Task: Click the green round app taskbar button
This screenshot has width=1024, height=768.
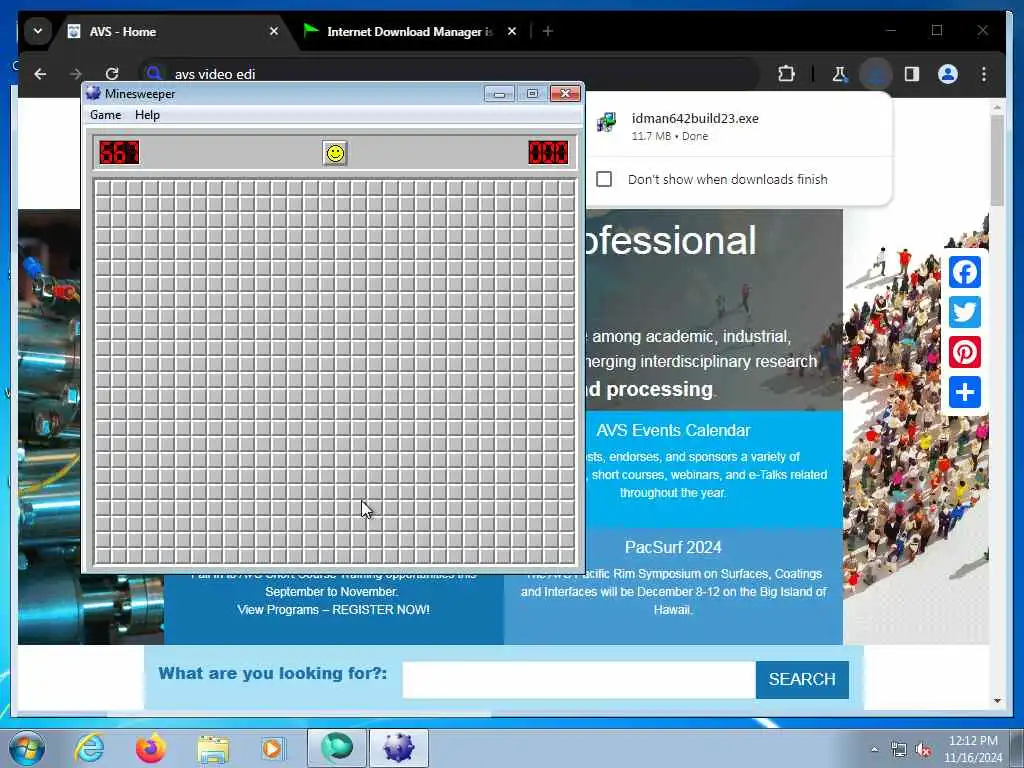Action: (x=337, y=748)
